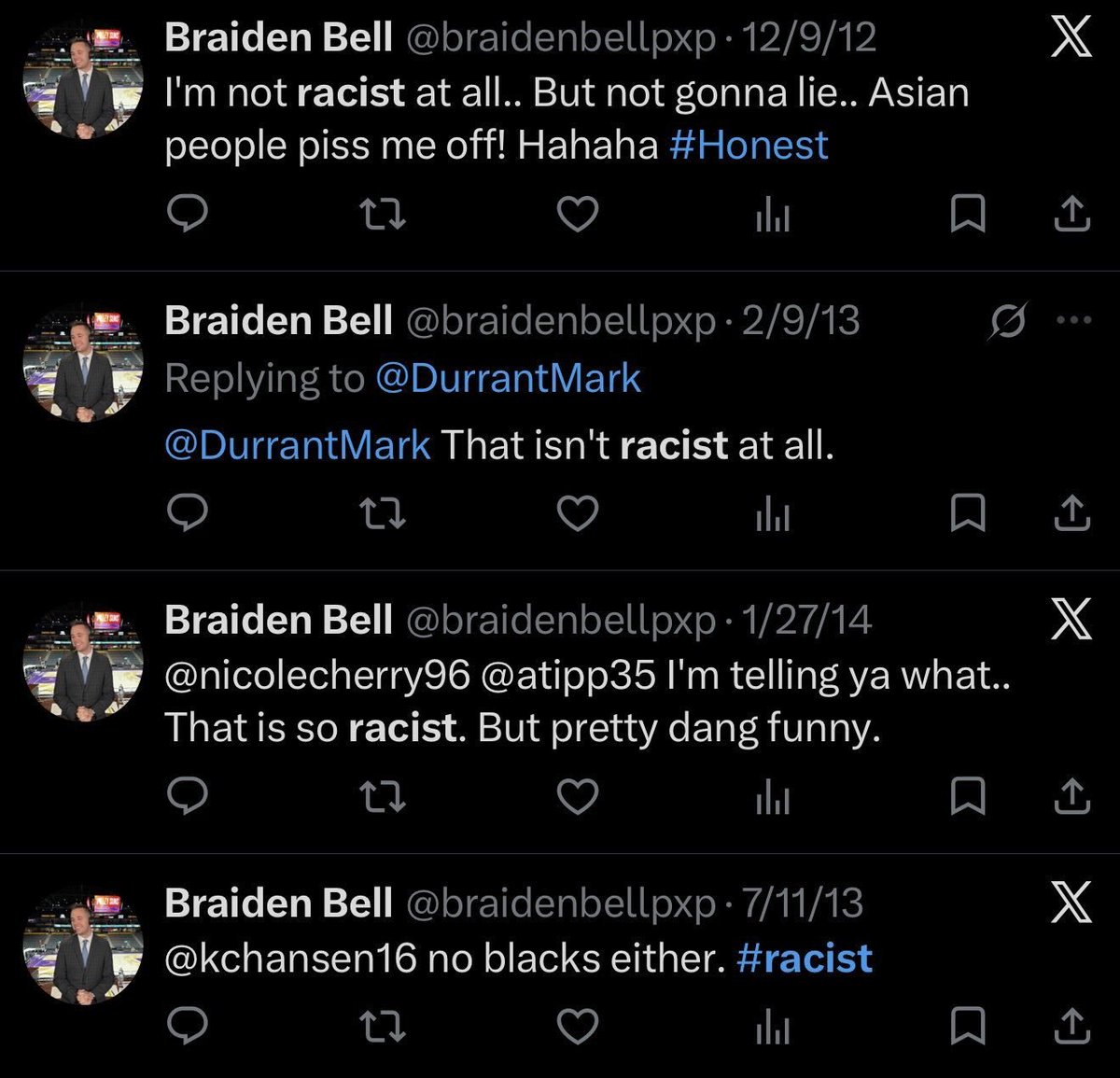Click the X logo on 1/27/14 tweet
This screenshot has width=1120, height=1078.
click(x=1071, y=620)
